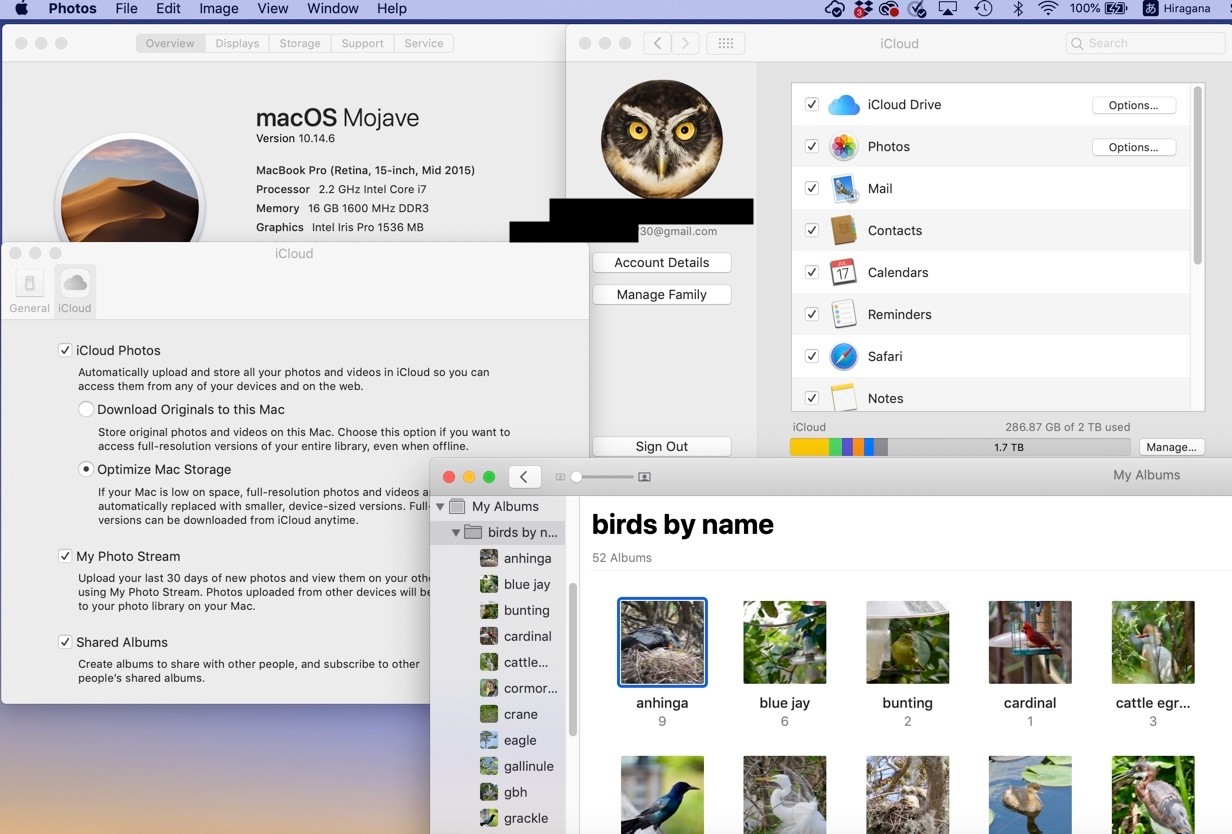Image resolution: width=1232 pixels, height=834 pixels.
Task: Click the Safari compass icon
Action: tap(844, 356)
